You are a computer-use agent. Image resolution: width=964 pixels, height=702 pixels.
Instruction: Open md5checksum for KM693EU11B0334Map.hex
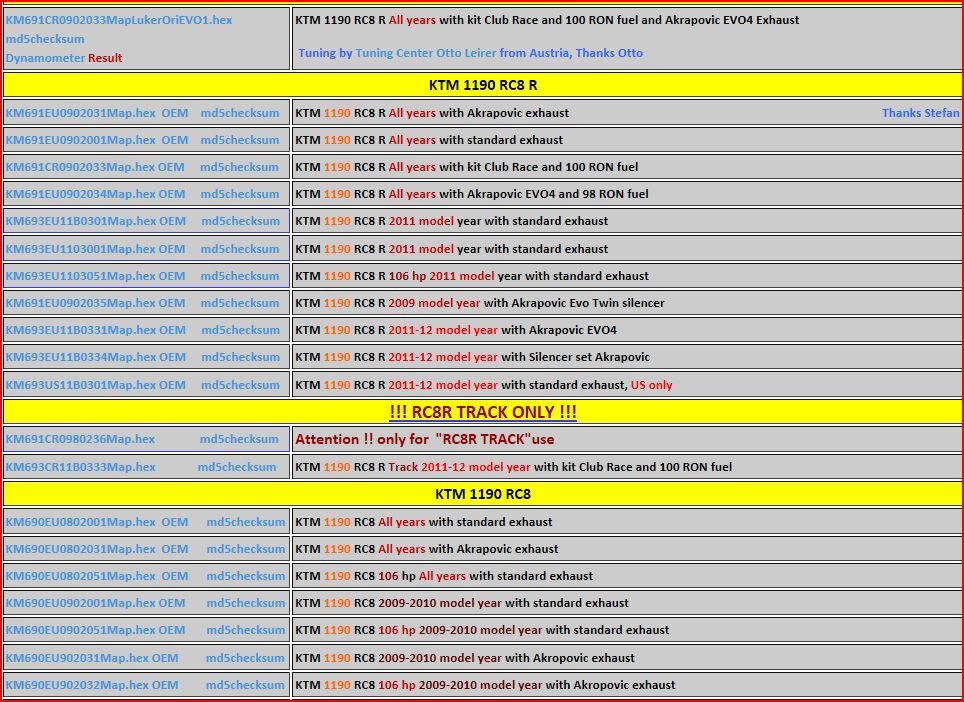240,357
